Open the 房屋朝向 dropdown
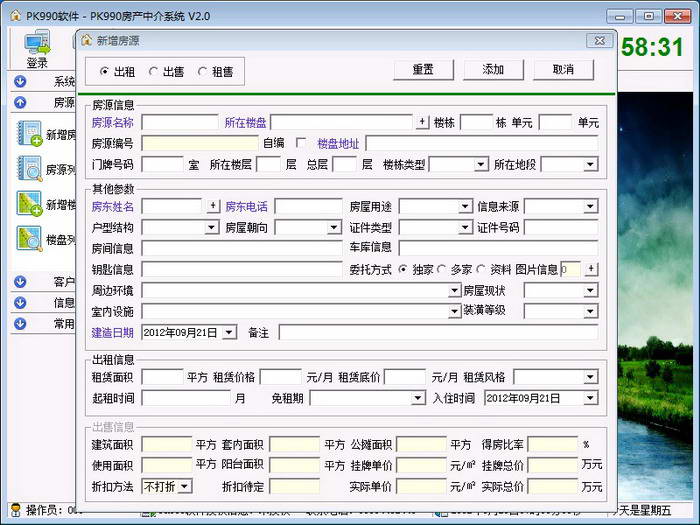 click(334, 227)
